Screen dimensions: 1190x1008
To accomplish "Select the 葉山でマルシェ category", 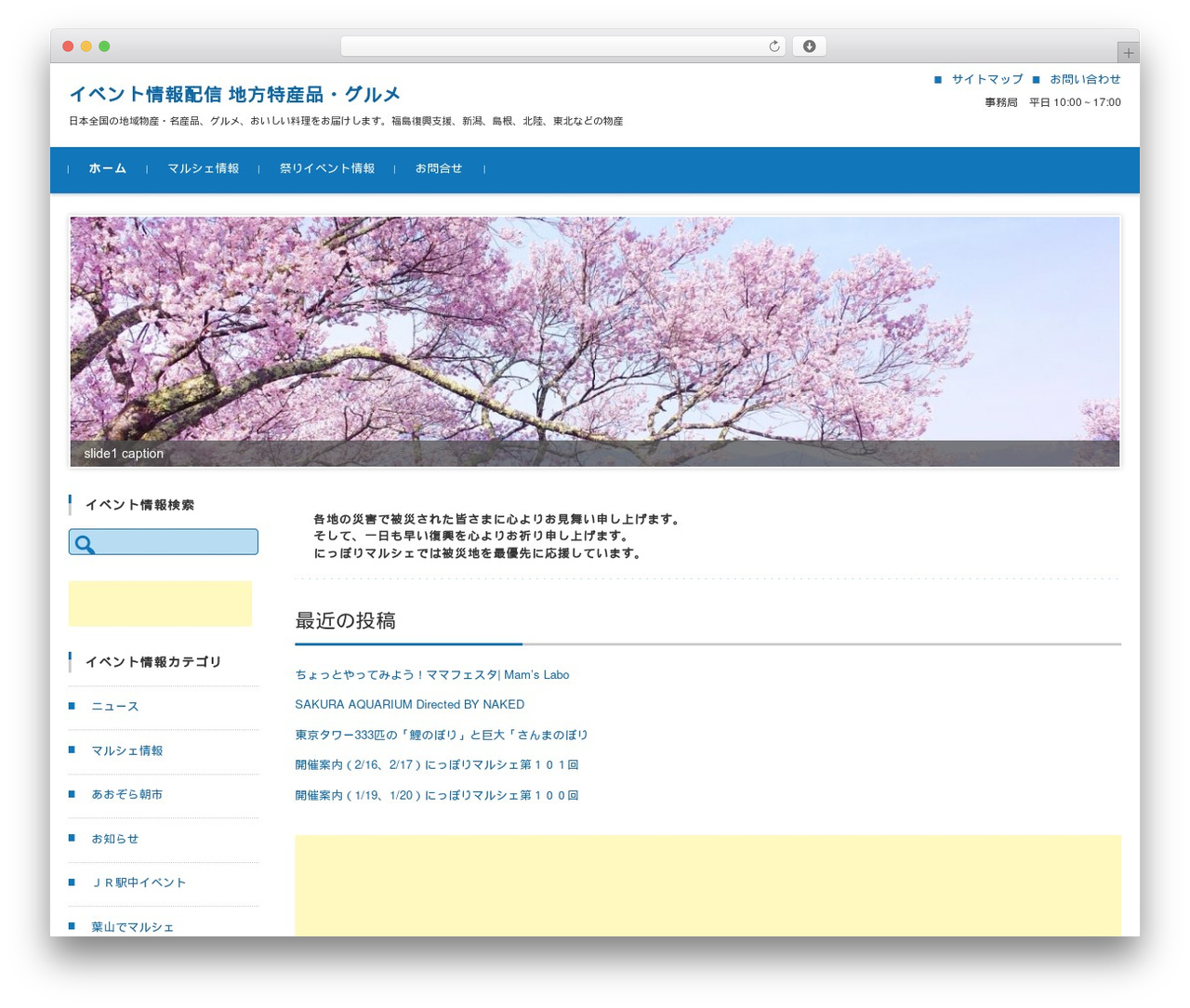I will [133, 927].
